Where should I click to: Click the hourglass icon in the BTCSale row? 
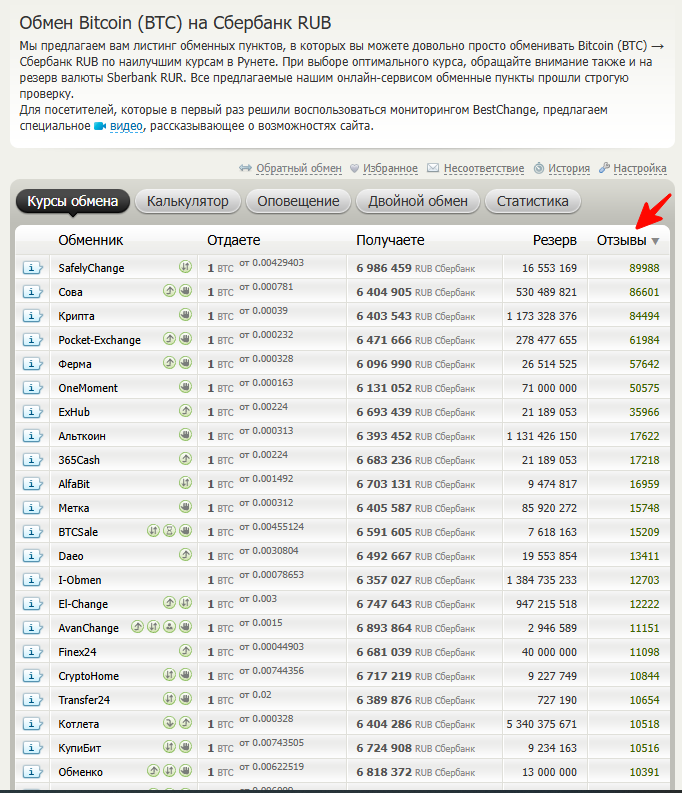click(169, 532)
